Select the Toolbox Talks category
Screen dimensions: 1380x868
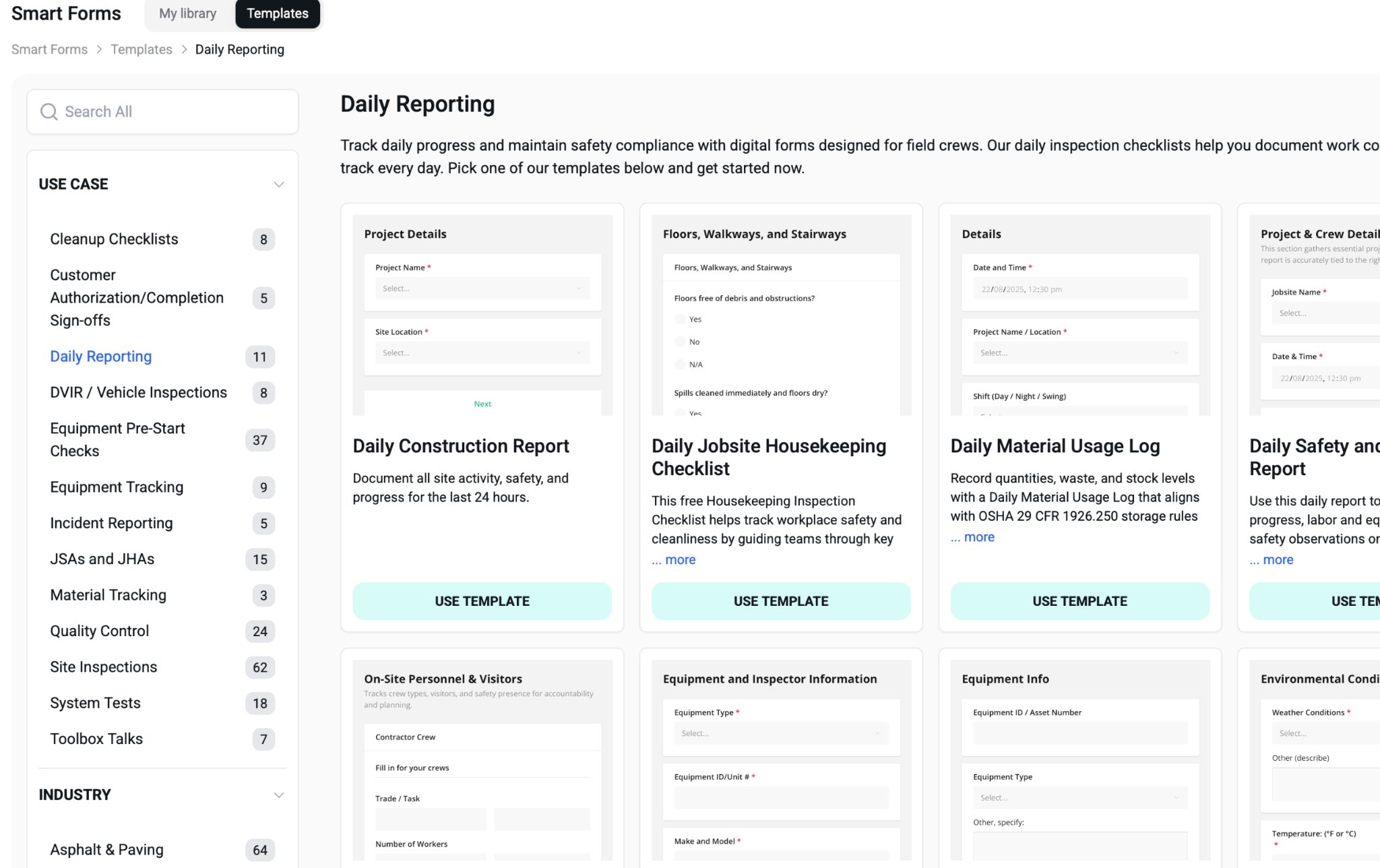(x=162, y=739)
